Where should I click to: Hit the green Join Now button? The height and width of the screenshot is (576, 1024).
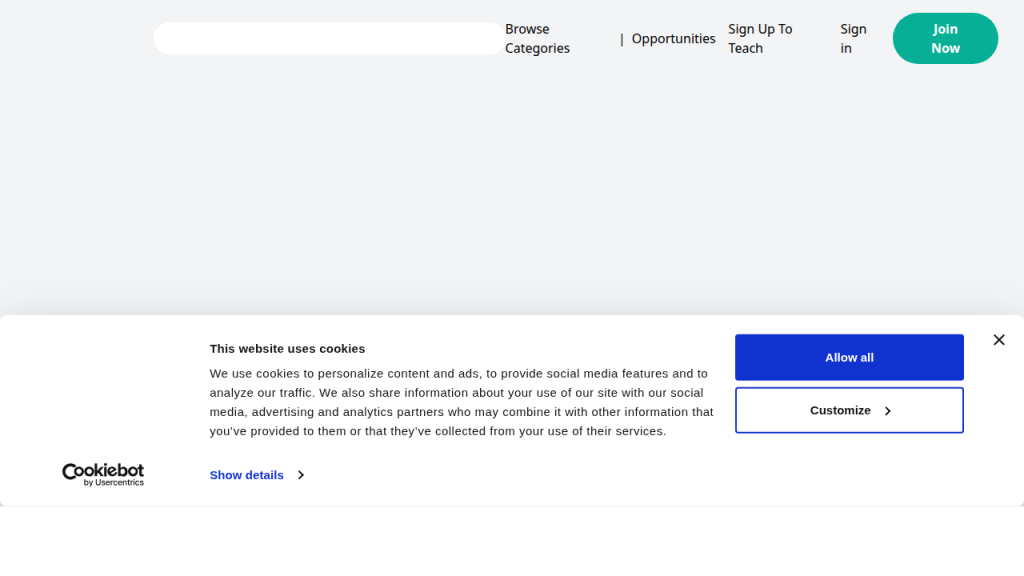click(x=945, y=39)
